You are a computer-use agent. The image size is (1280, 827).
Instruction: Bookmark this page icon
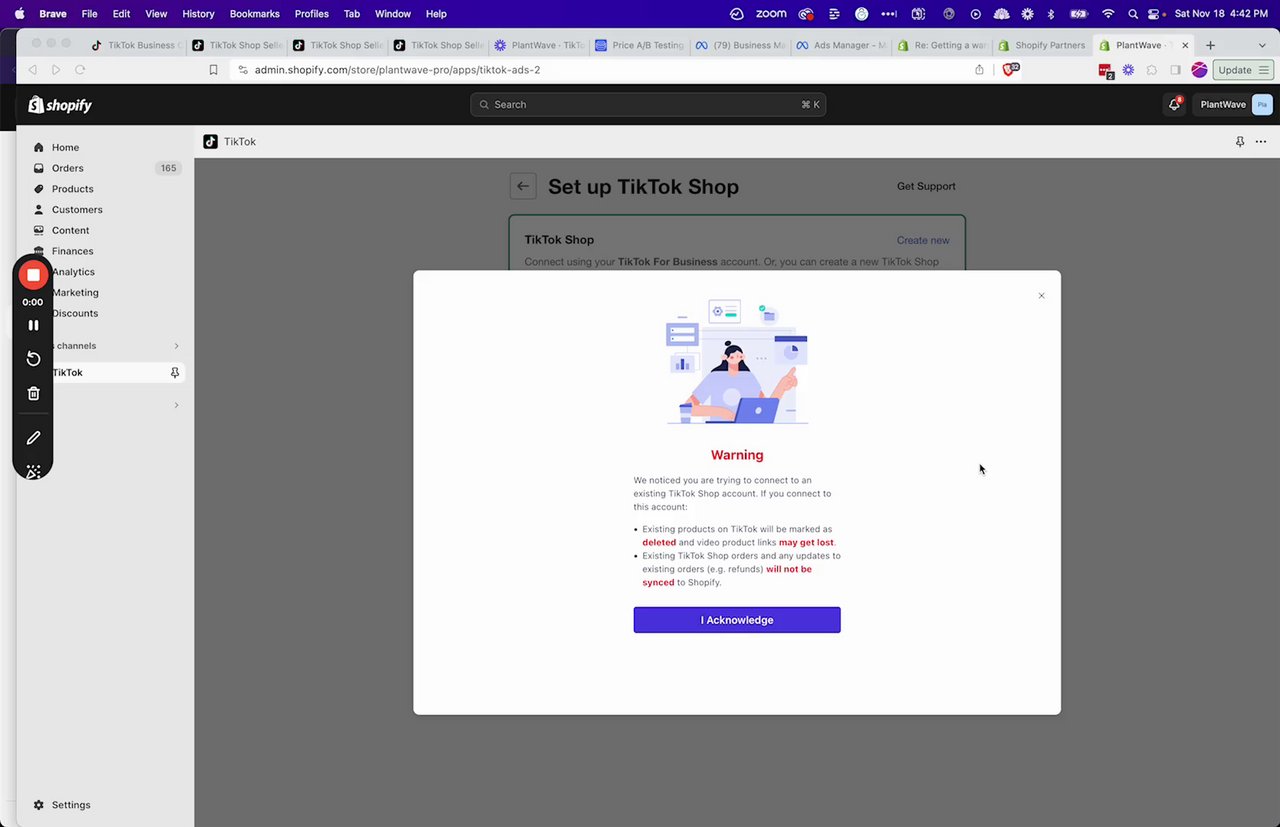[213, 70]
